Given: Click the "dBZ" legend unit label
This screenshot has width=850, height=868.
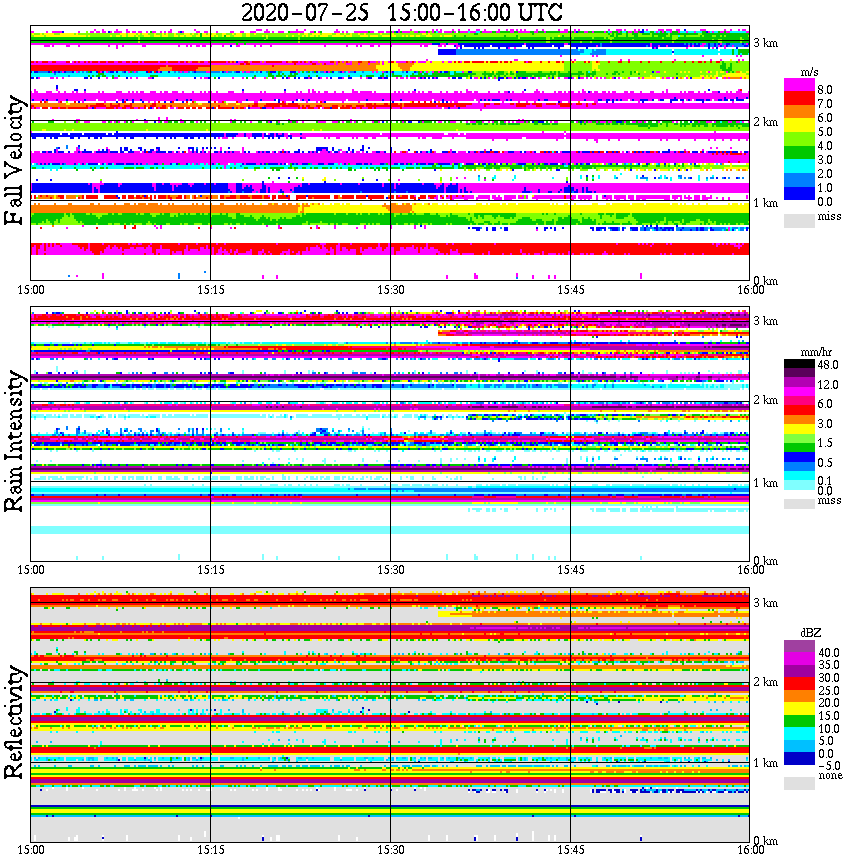Looking at the screenshot, I should click(x=811, y=632).
